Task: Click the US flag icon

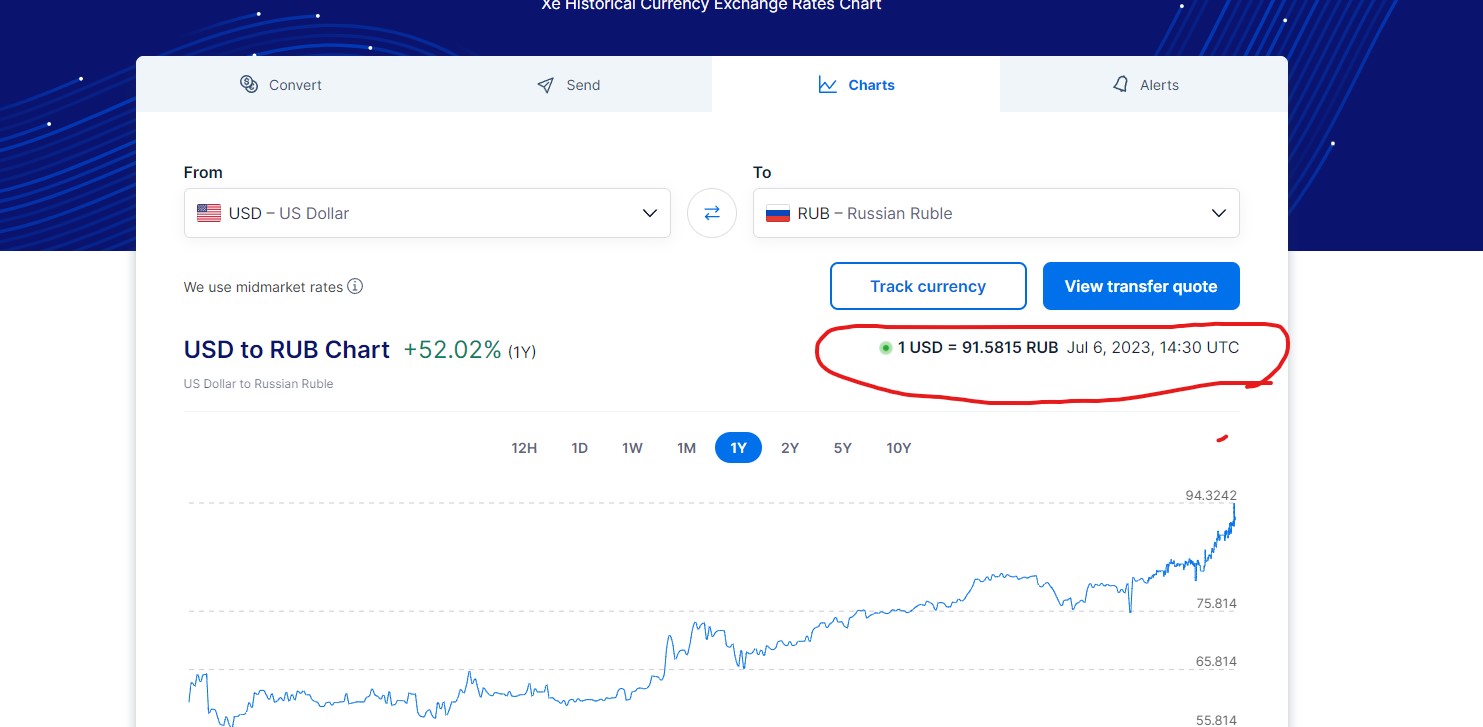Action: tap(209, 213)
